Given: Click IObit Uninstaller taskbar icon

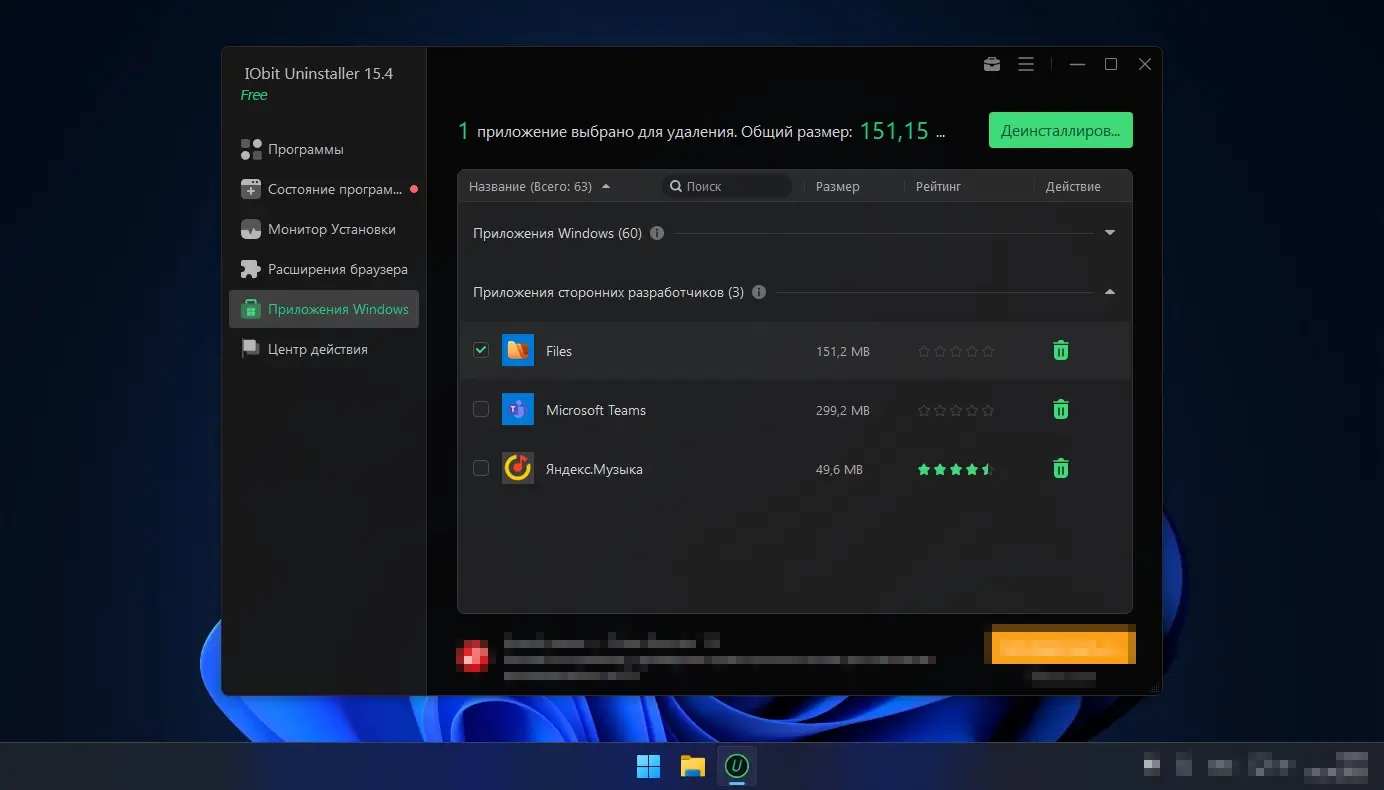Looking at the screenshot, I should (737, 766).
